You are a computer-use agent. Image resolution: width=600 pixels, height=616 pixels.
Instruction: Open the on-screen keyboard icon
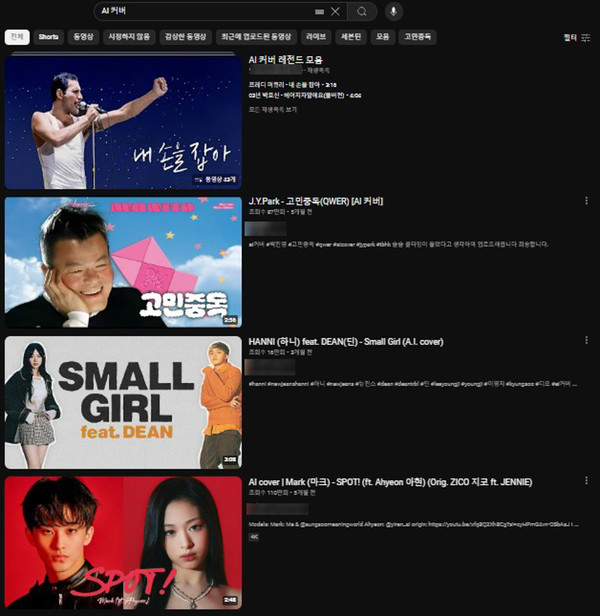[319, 12]
